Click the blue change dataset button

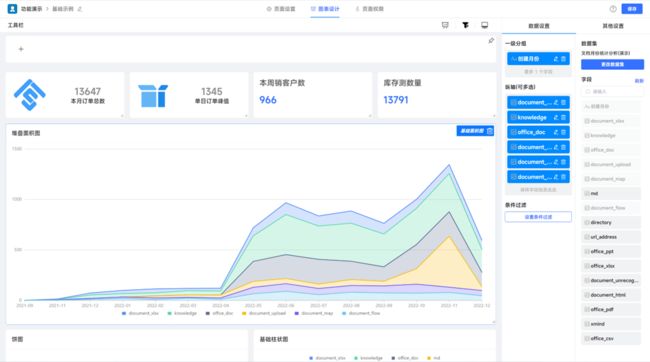point(612,64)
